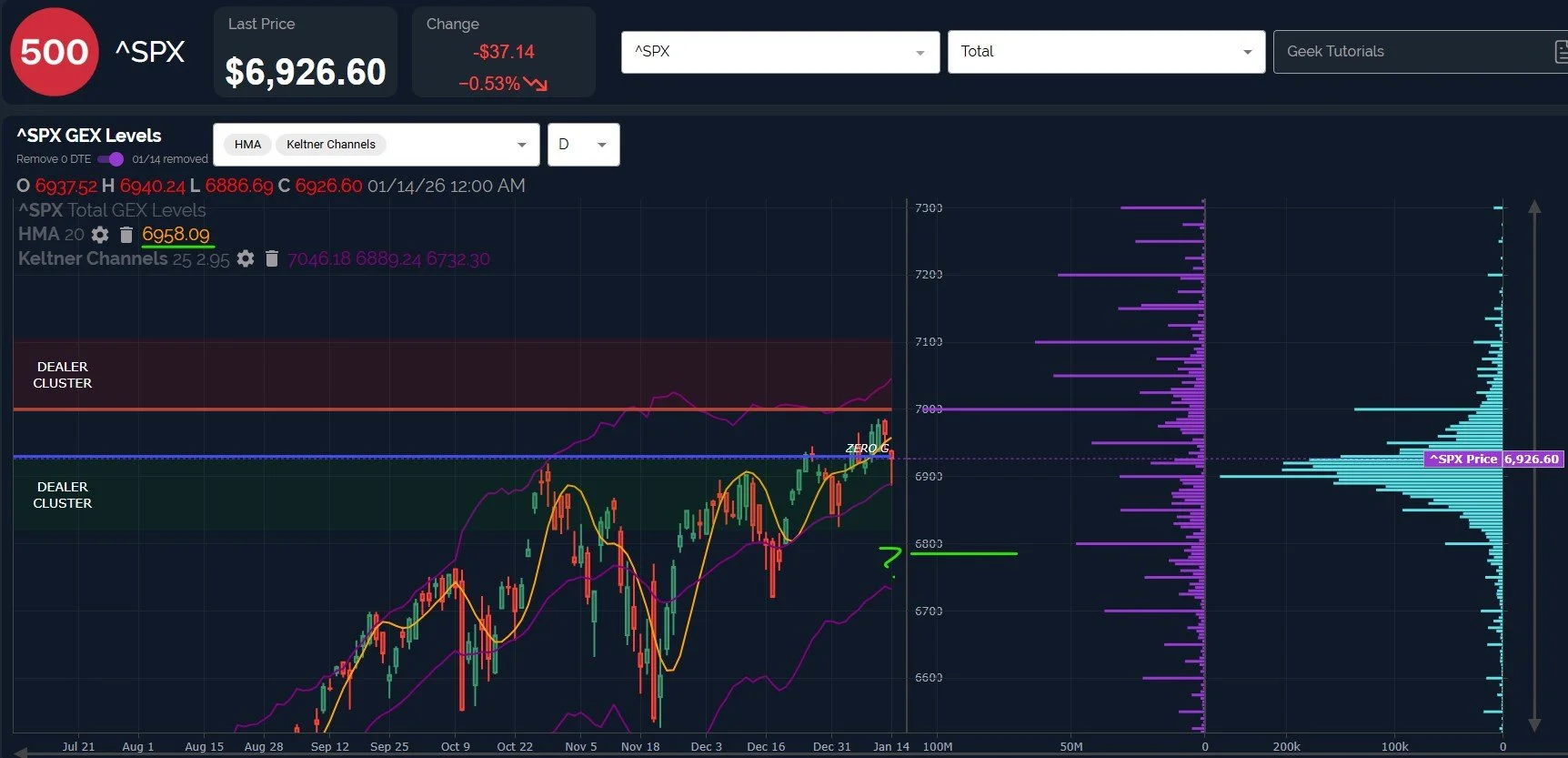Image resolution: width=1568 pixels, height=758 pixels.
Task: Open the D timeframe dropdown
Action: pyautogui.click(x=583, y=145)
